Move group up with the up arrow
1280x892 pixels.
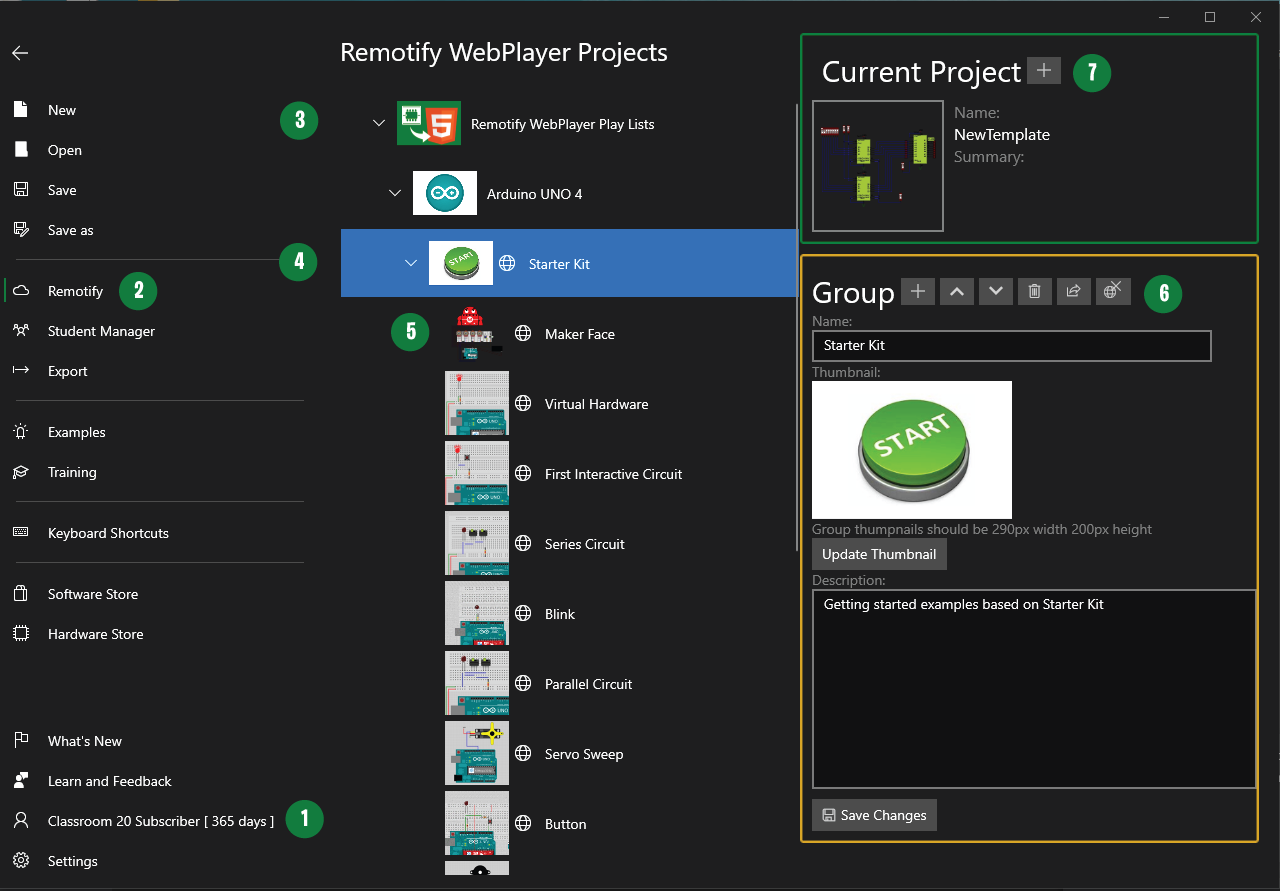tap(956, 291)
